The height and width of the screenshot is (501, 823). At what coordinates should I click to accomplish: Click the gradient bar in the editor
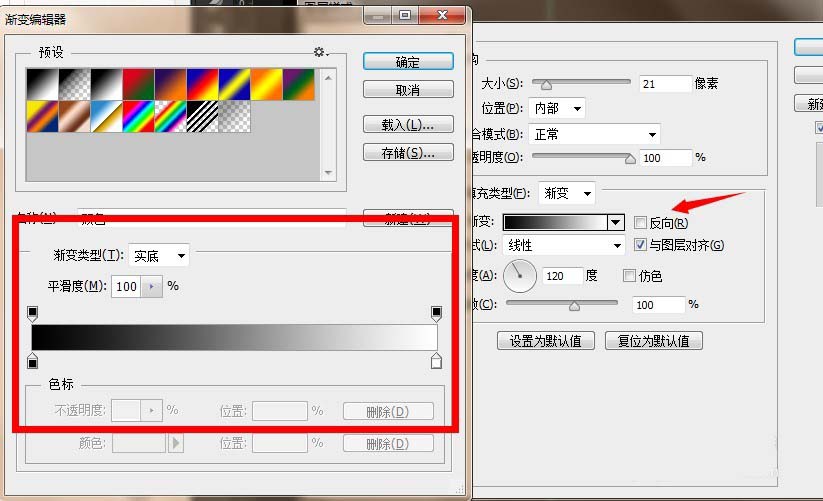(234, 337)
